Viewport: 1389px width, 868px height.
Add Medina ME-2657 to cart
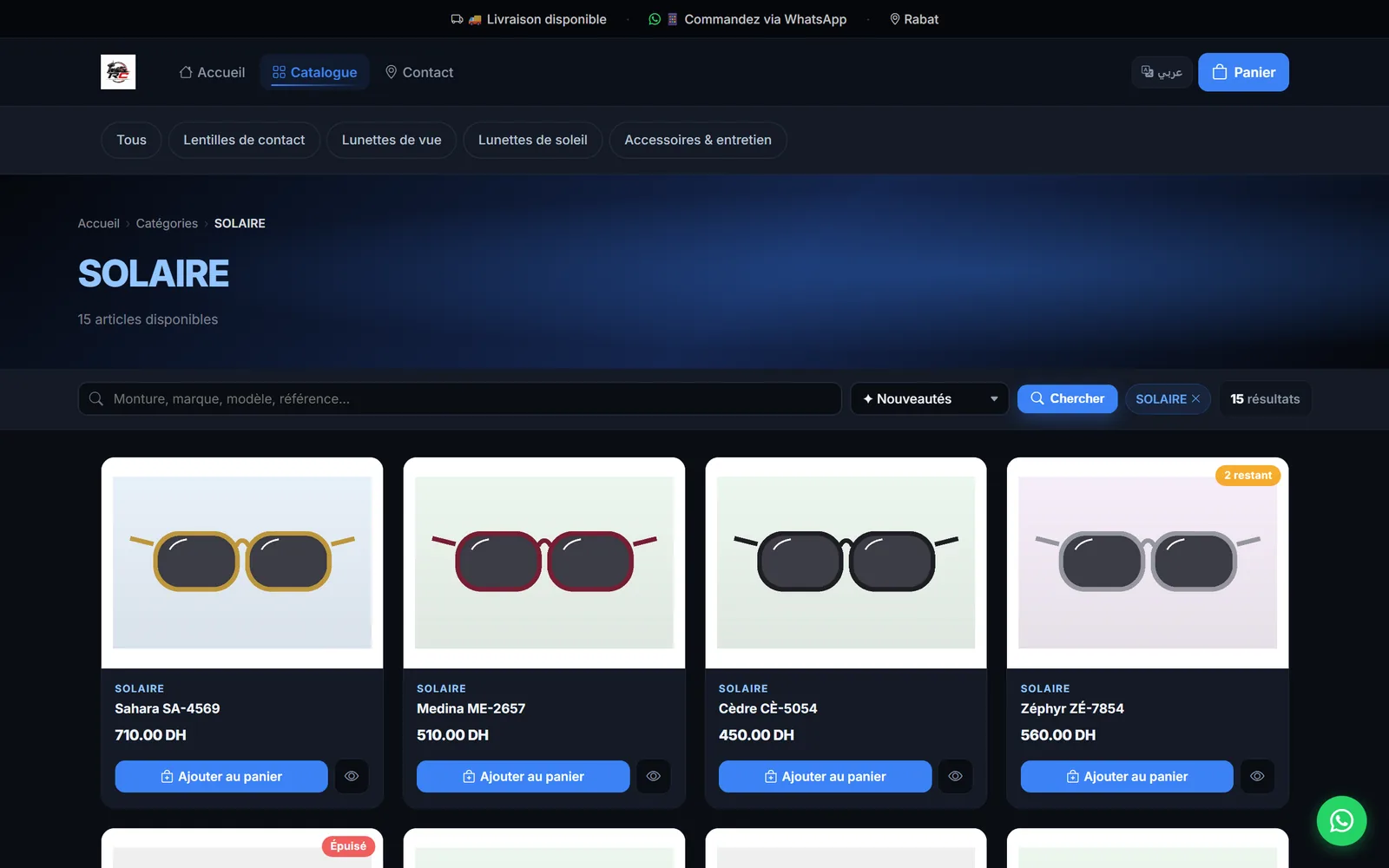point(523,776)
